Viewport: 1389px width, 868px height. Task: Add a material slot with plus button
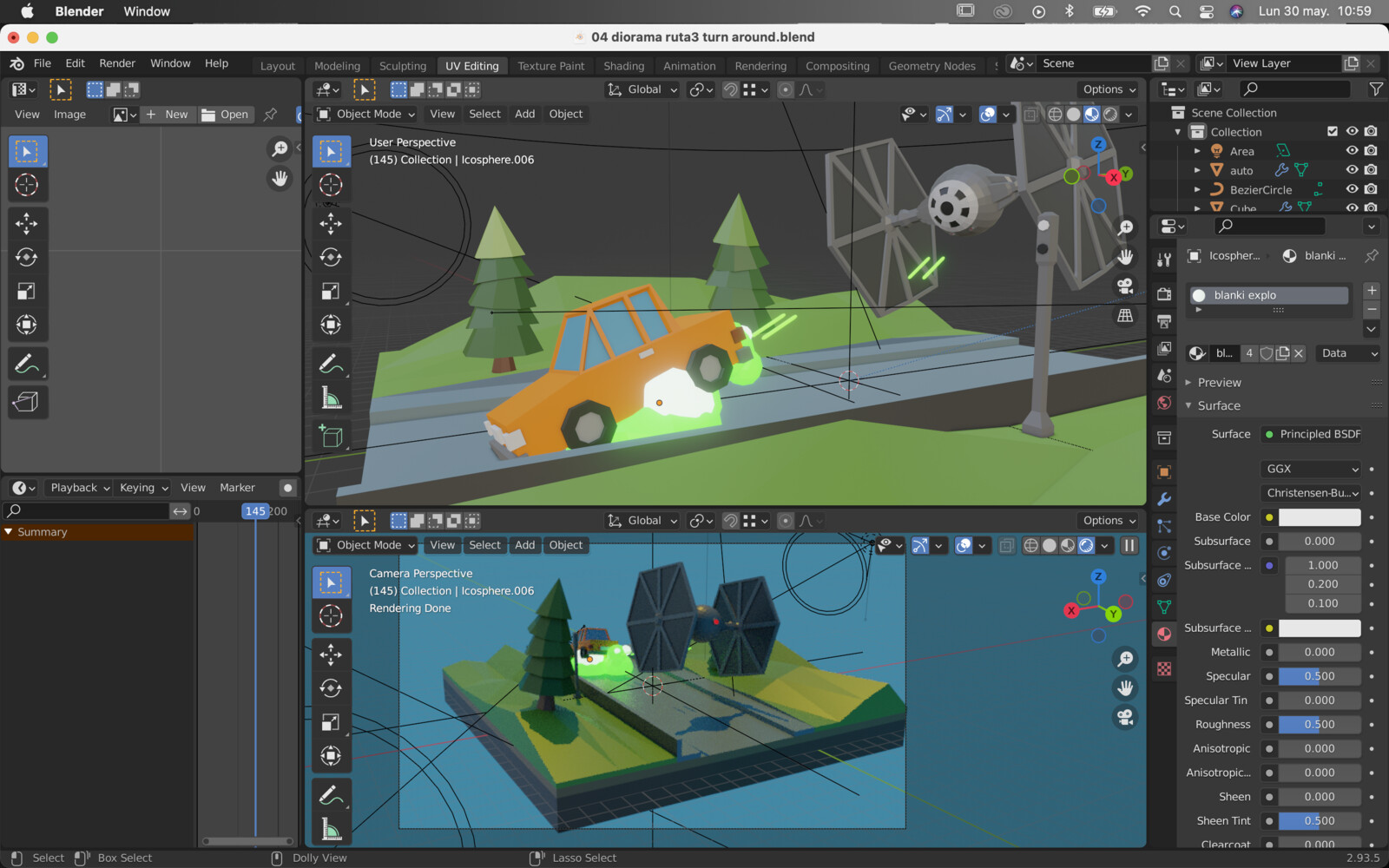coord(1372,291)
